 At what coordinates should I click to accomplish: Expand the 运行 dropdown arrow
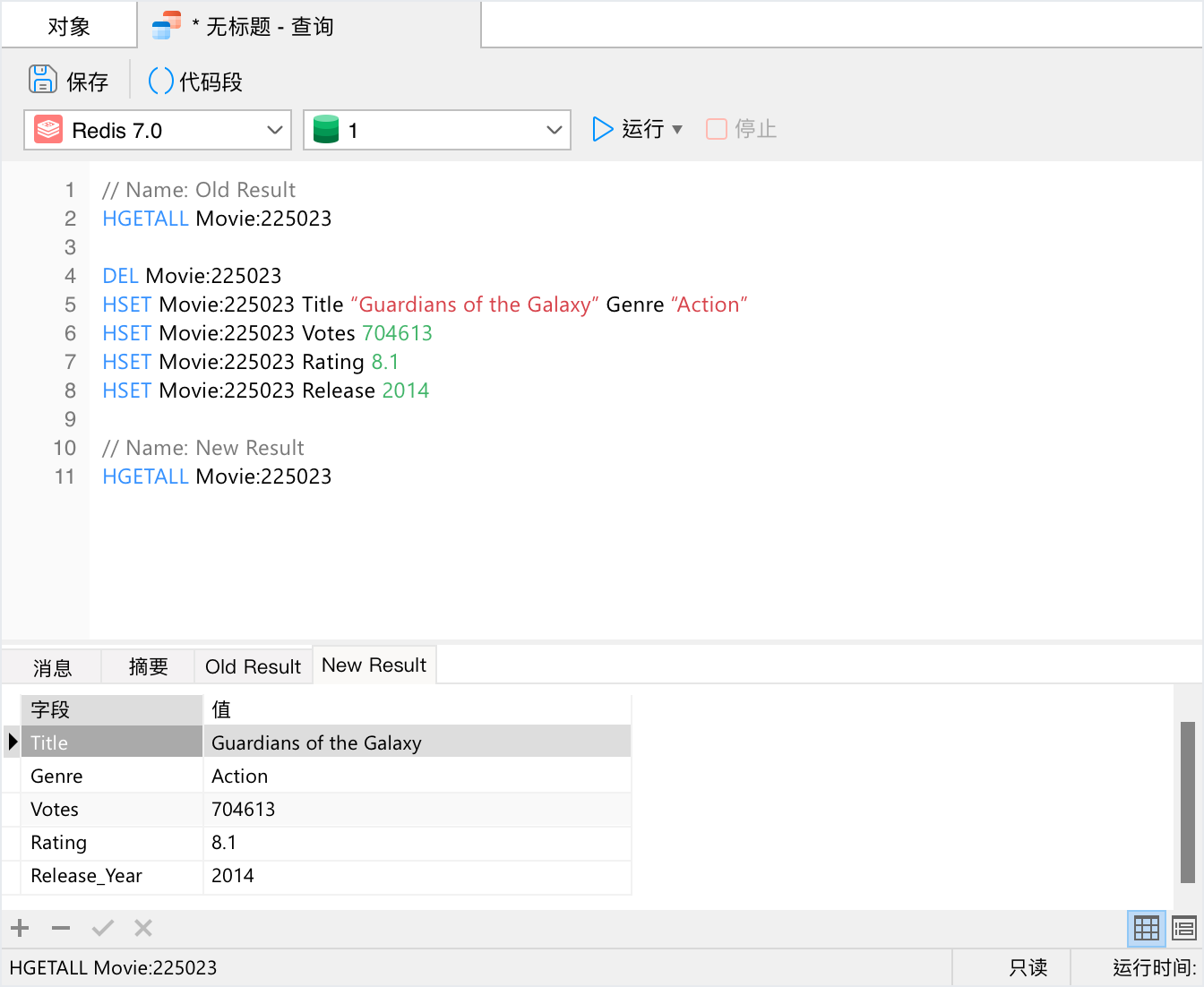pyautogui.click(x=677, y=130)
